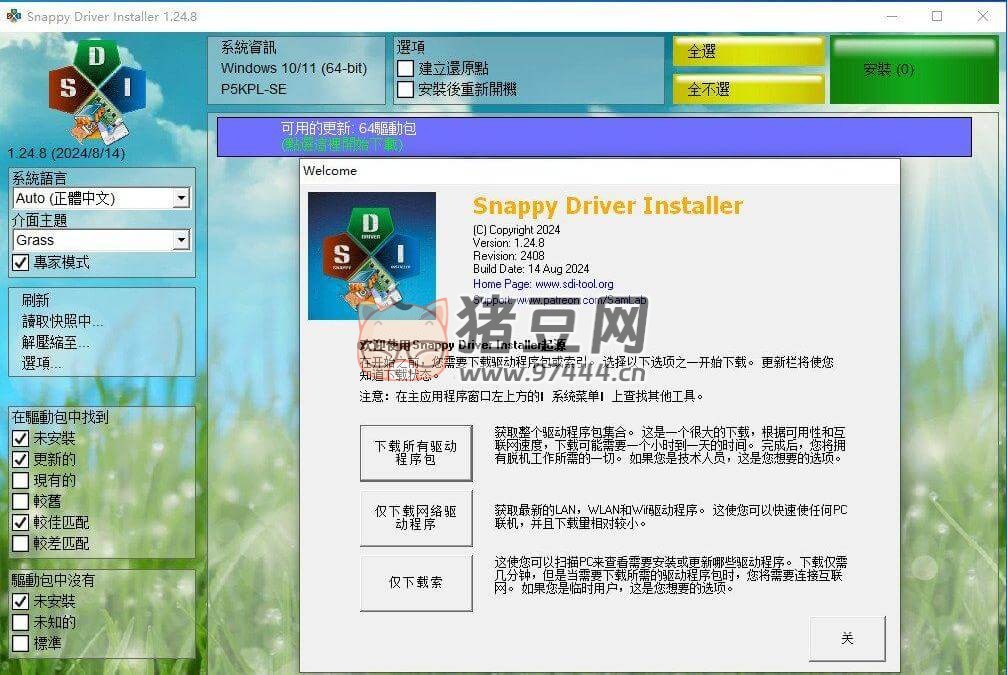Enable the 建立還原點 checkbox
The image size is (1007, 675).
(406, 68)
